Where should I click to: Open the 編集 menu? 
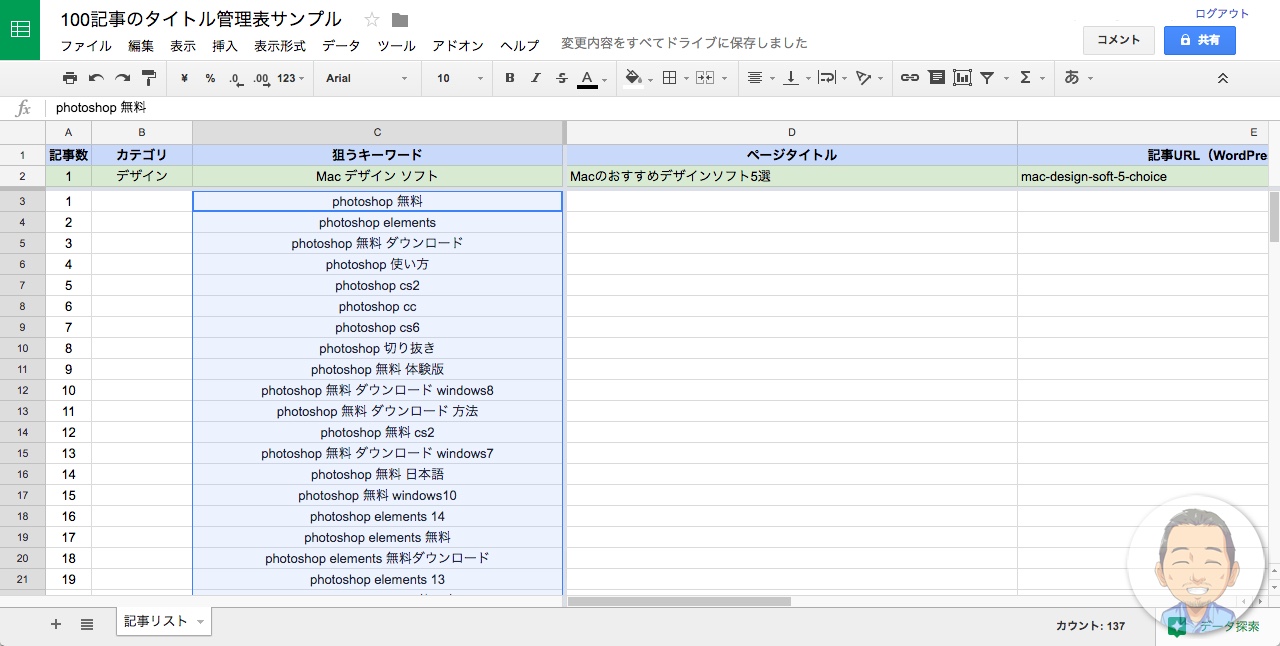point(141,46)
